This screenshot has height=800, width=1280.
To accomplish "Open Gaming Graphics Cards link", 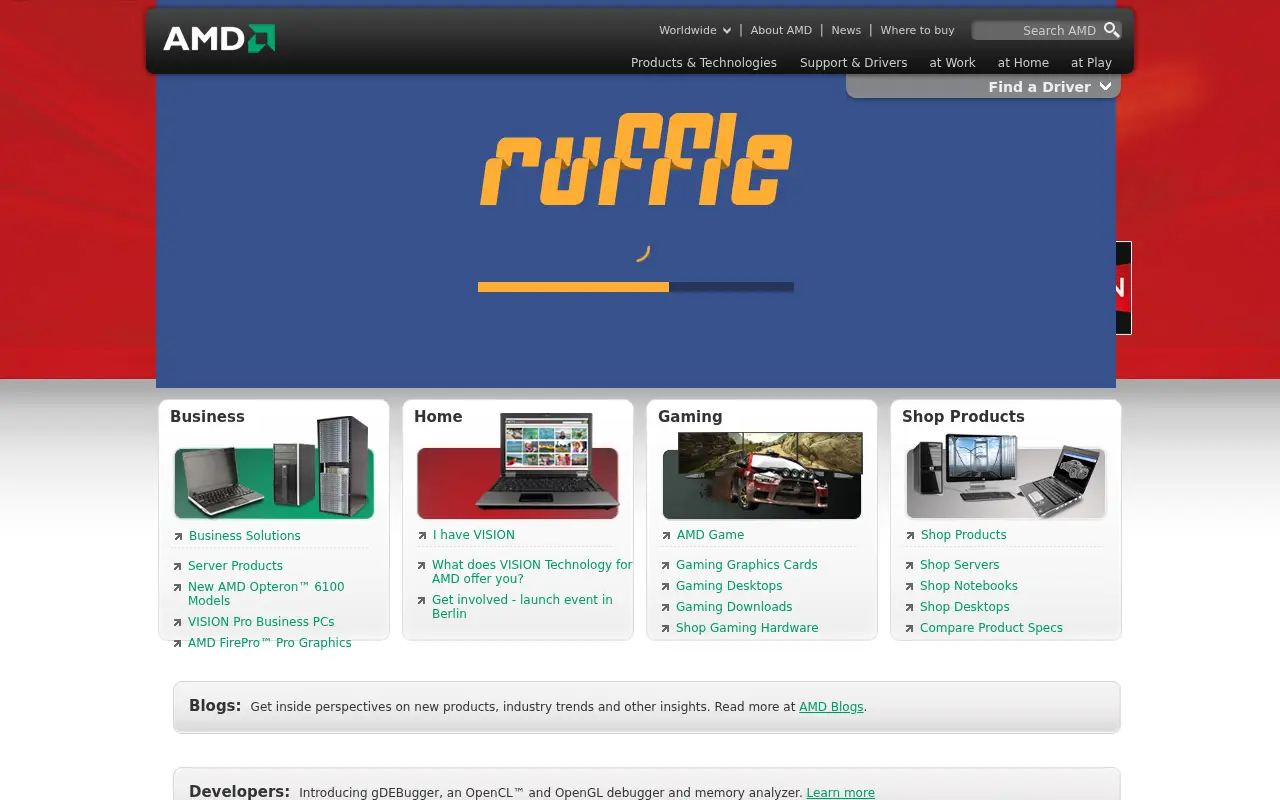I will tap(747, 565).
